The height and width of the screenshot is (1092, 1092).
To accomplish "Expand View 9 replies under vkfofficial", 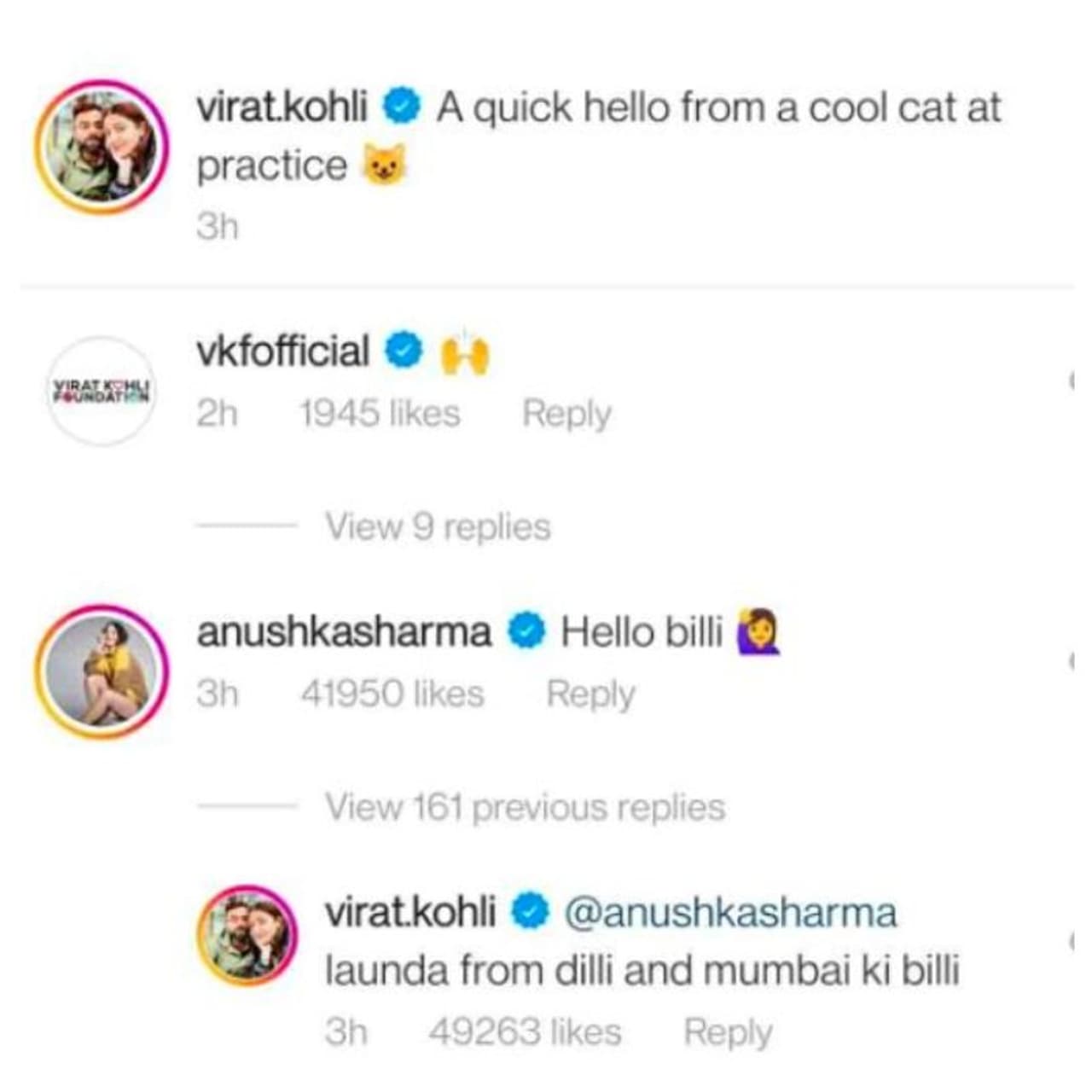I will pyautogui.click(x=438, y=526).
